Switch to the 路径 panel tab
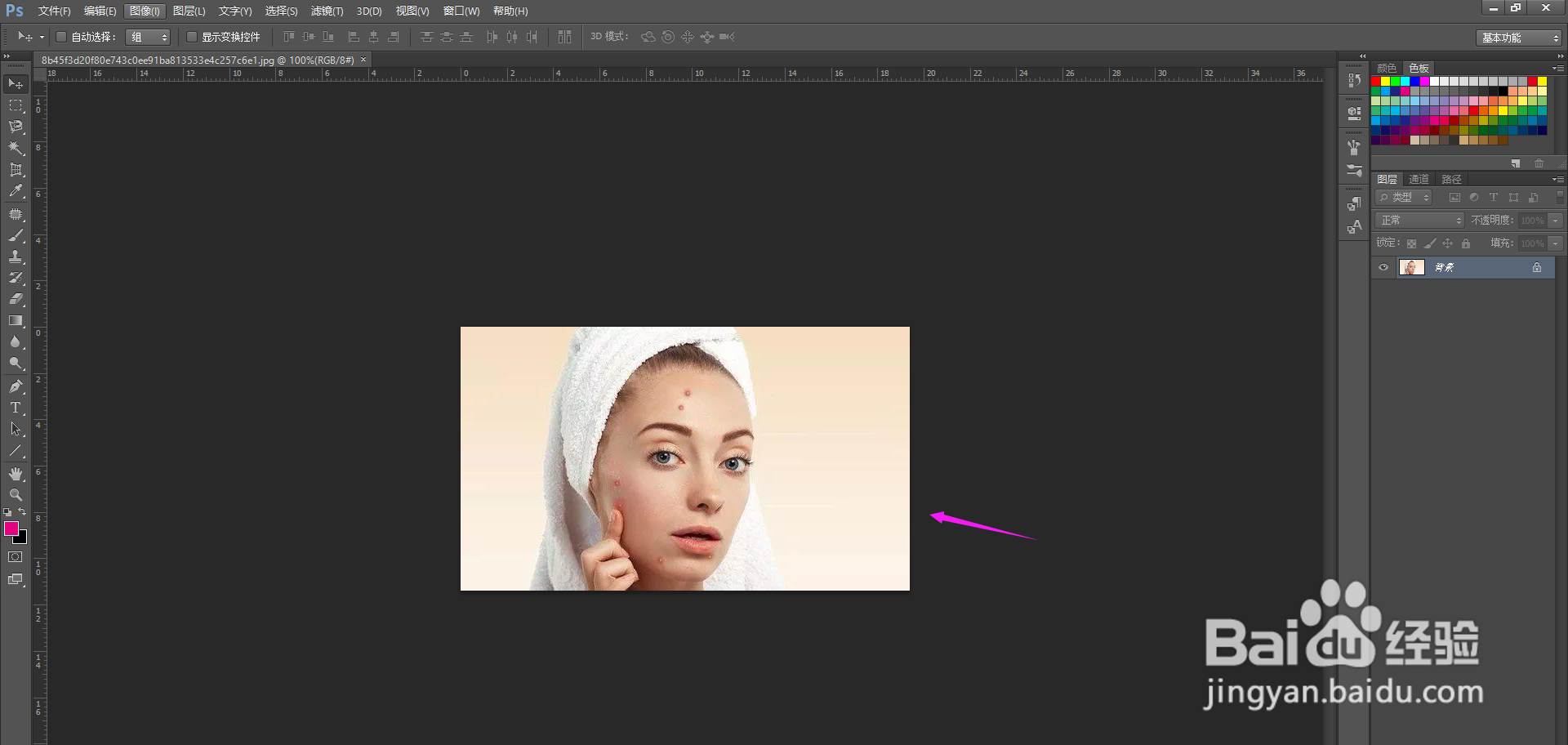The image size is (1568, 745). coord(1451,179)
